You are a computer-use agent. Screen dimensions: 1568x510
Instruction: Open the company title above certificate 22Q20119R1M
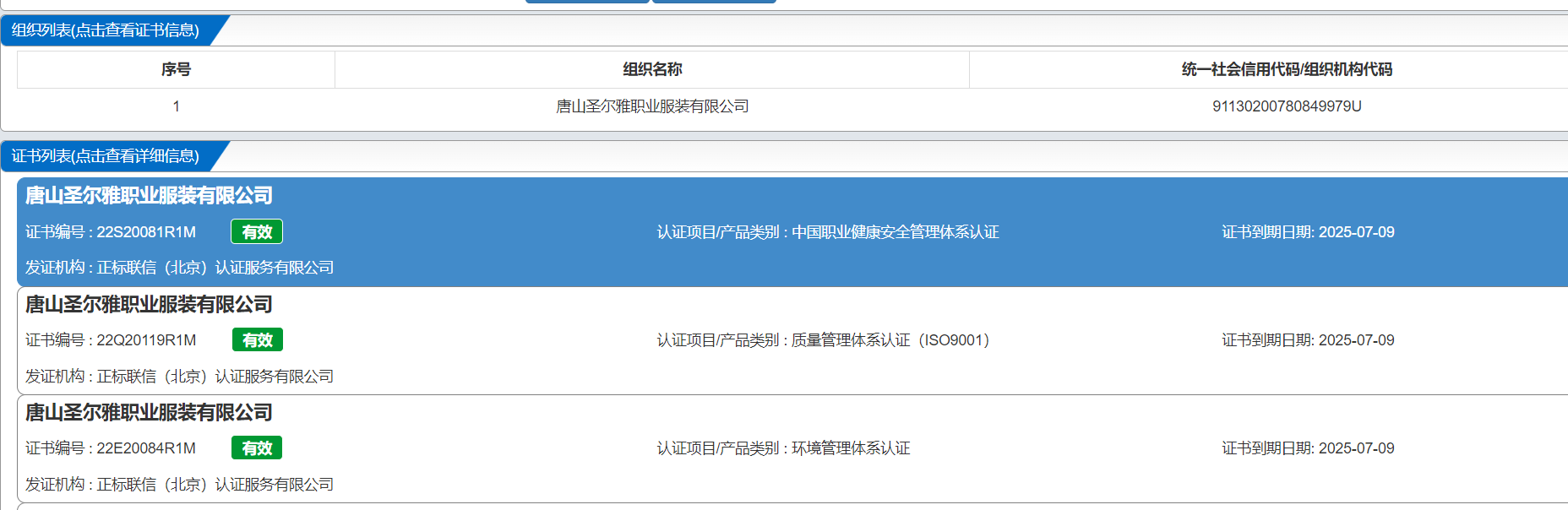click(x=149, y=305)
